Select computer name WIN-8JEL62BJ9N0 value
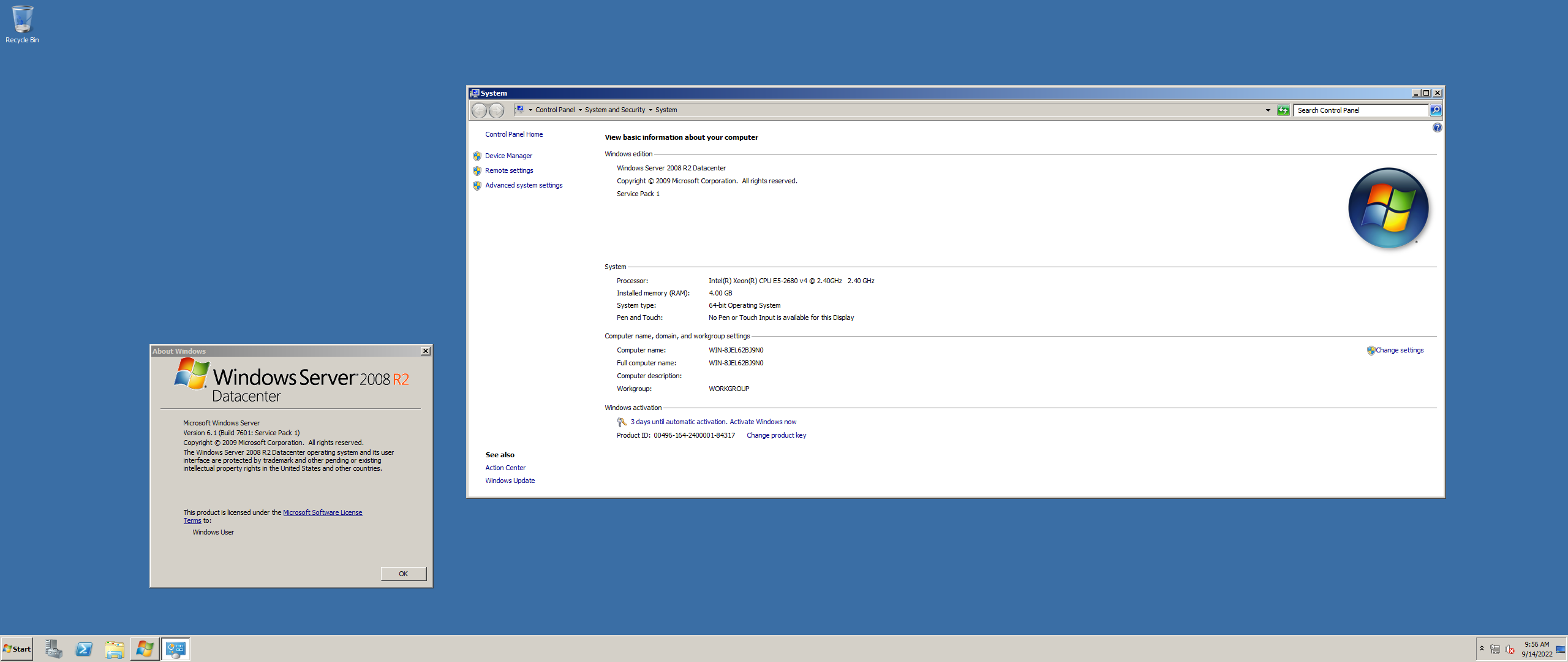This screenshot has height=662, width=1568. [x=736, y=350]
